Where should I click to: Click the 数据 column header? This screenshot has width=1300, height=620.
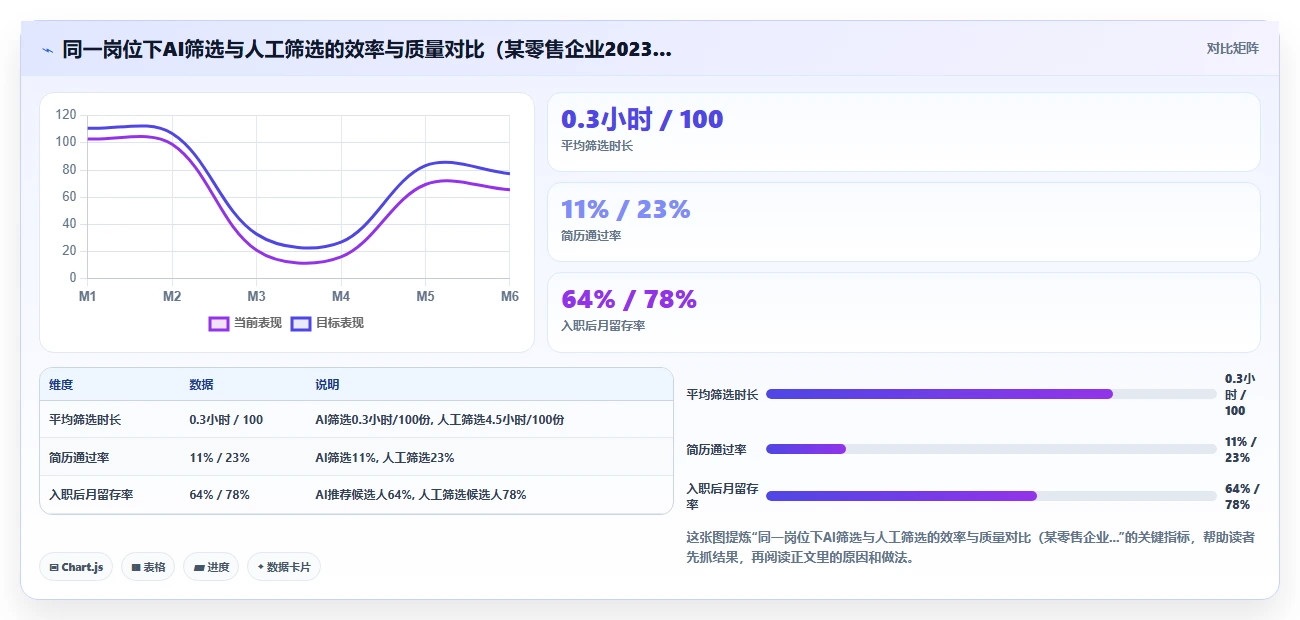click(x=201, y=385)
